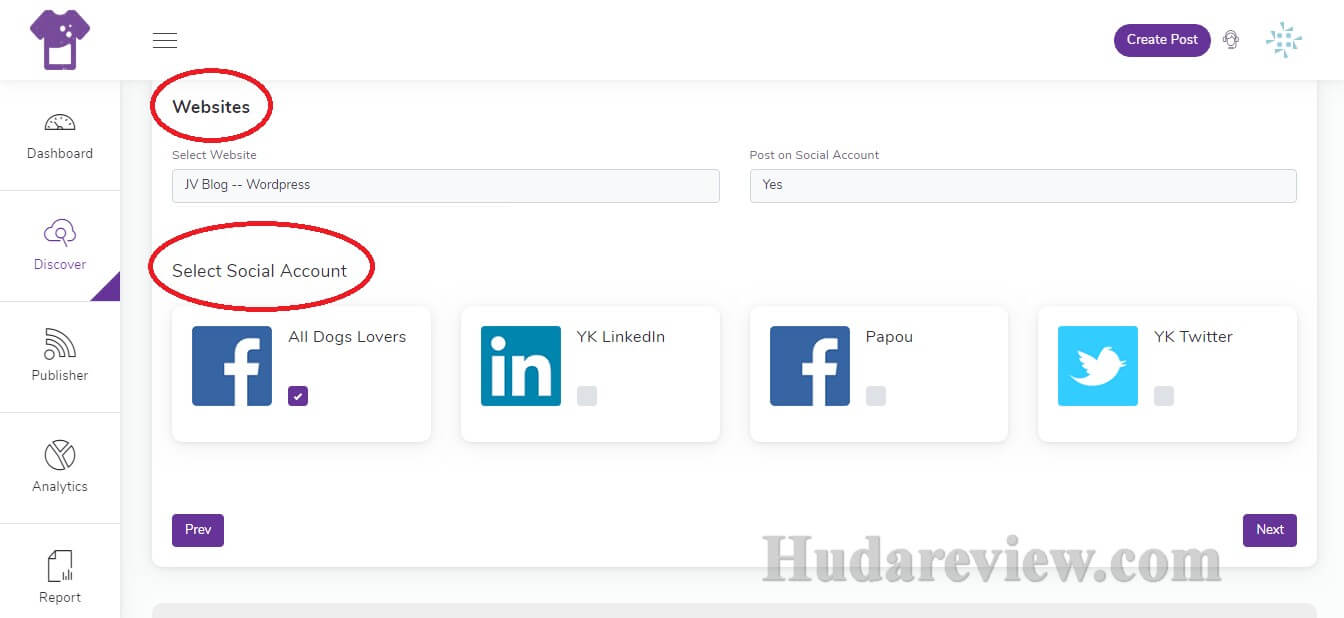This screenshot has width=1344, height=618.
Task: Open the Post on Social Account dropdown
Action: 1023,186
